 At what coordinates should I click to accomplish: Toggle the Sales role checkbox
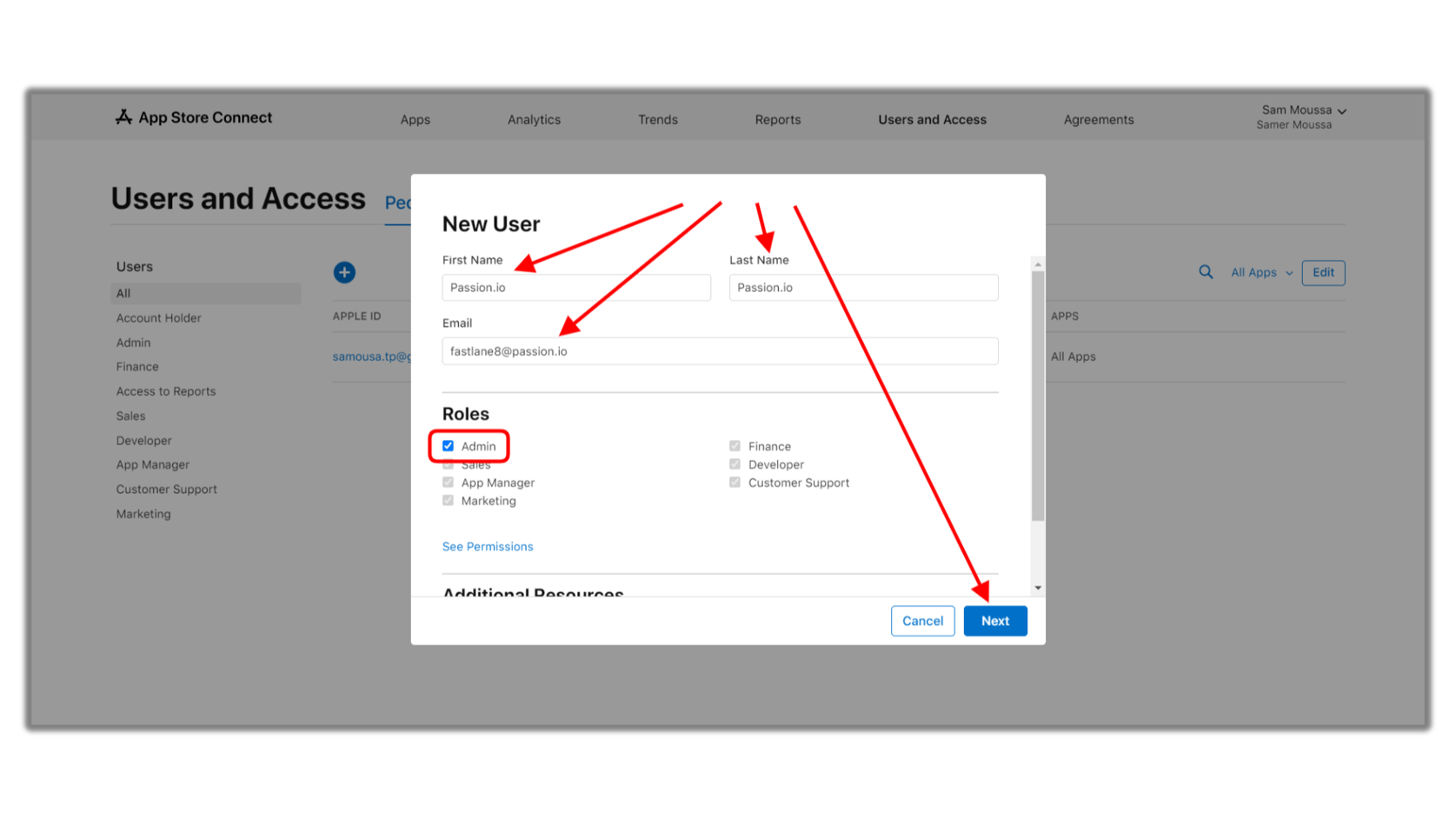[x=448, y=465]
